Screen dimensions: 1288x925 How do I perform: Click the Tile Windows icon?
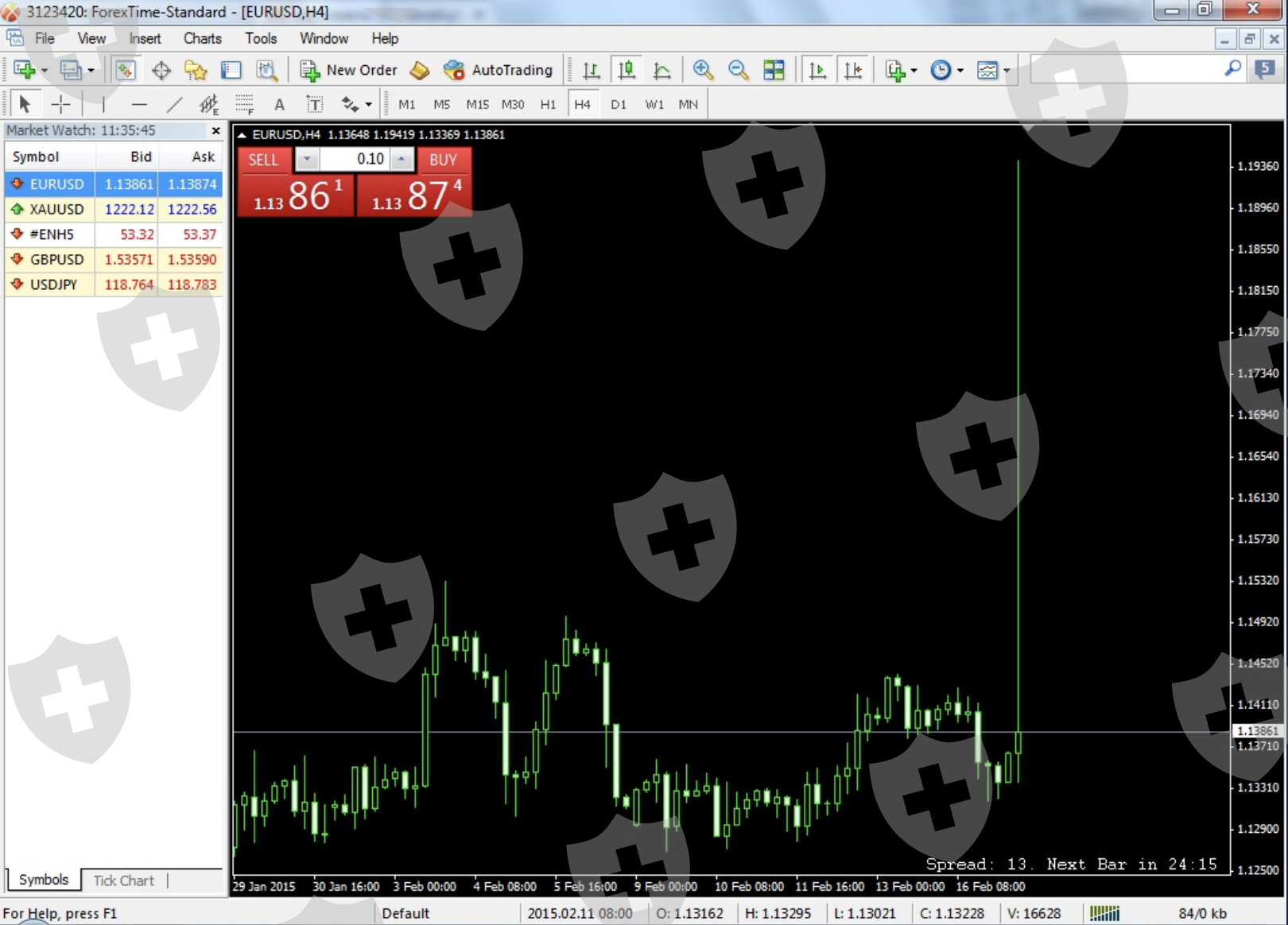773,70
